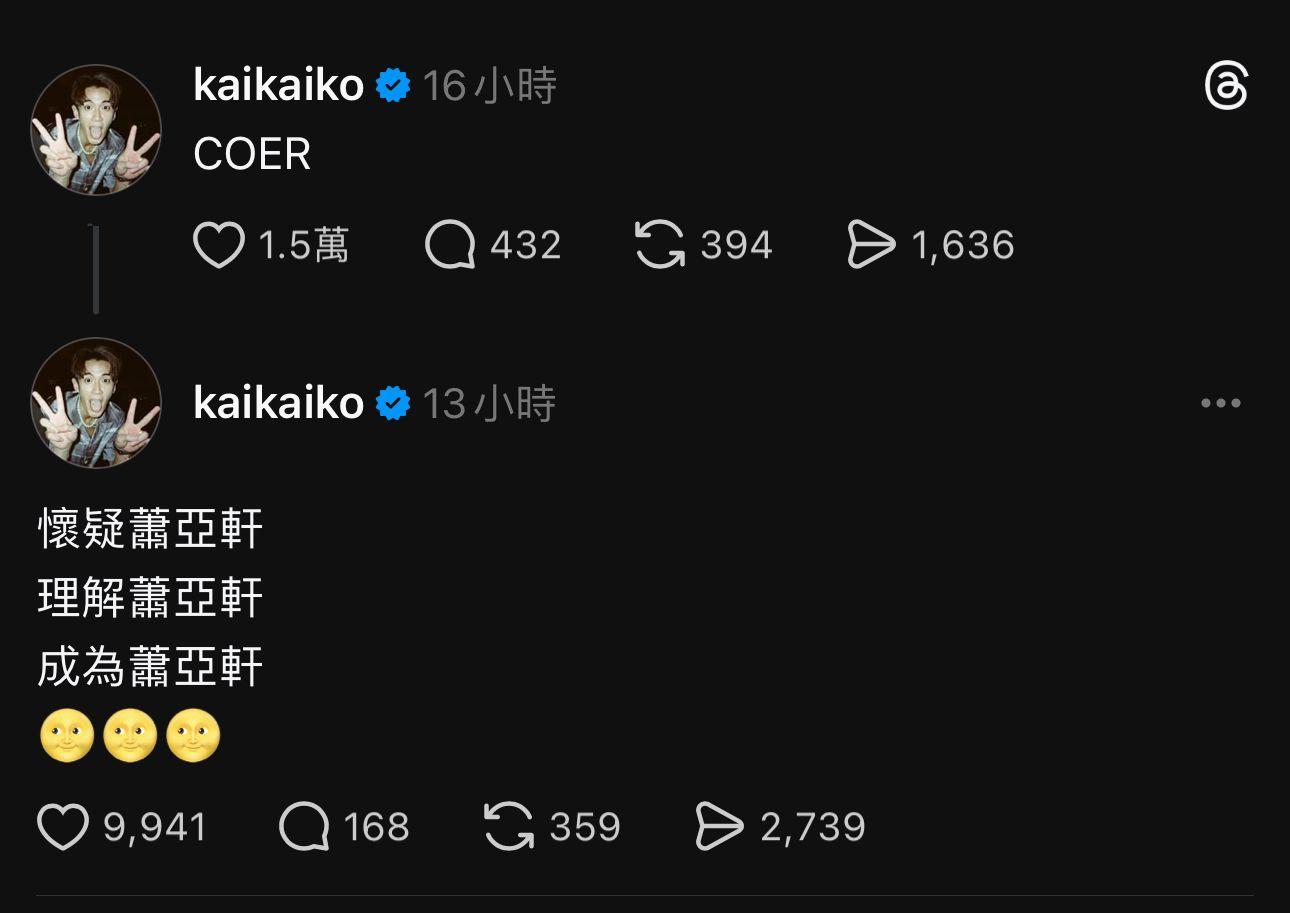Repost the COER post
The image size is (1290, 913).
660,246
